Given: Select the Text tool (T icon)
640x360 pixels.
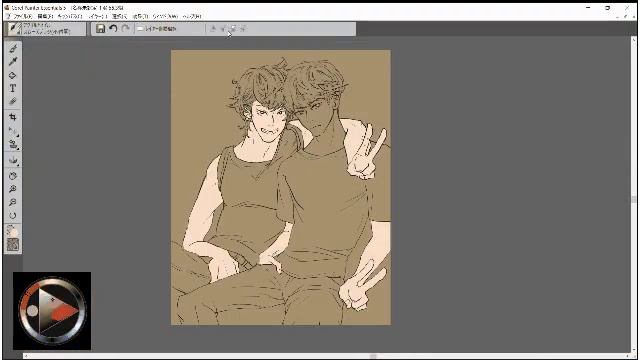Looking at the screenshot, I should (x=13, y=88).
